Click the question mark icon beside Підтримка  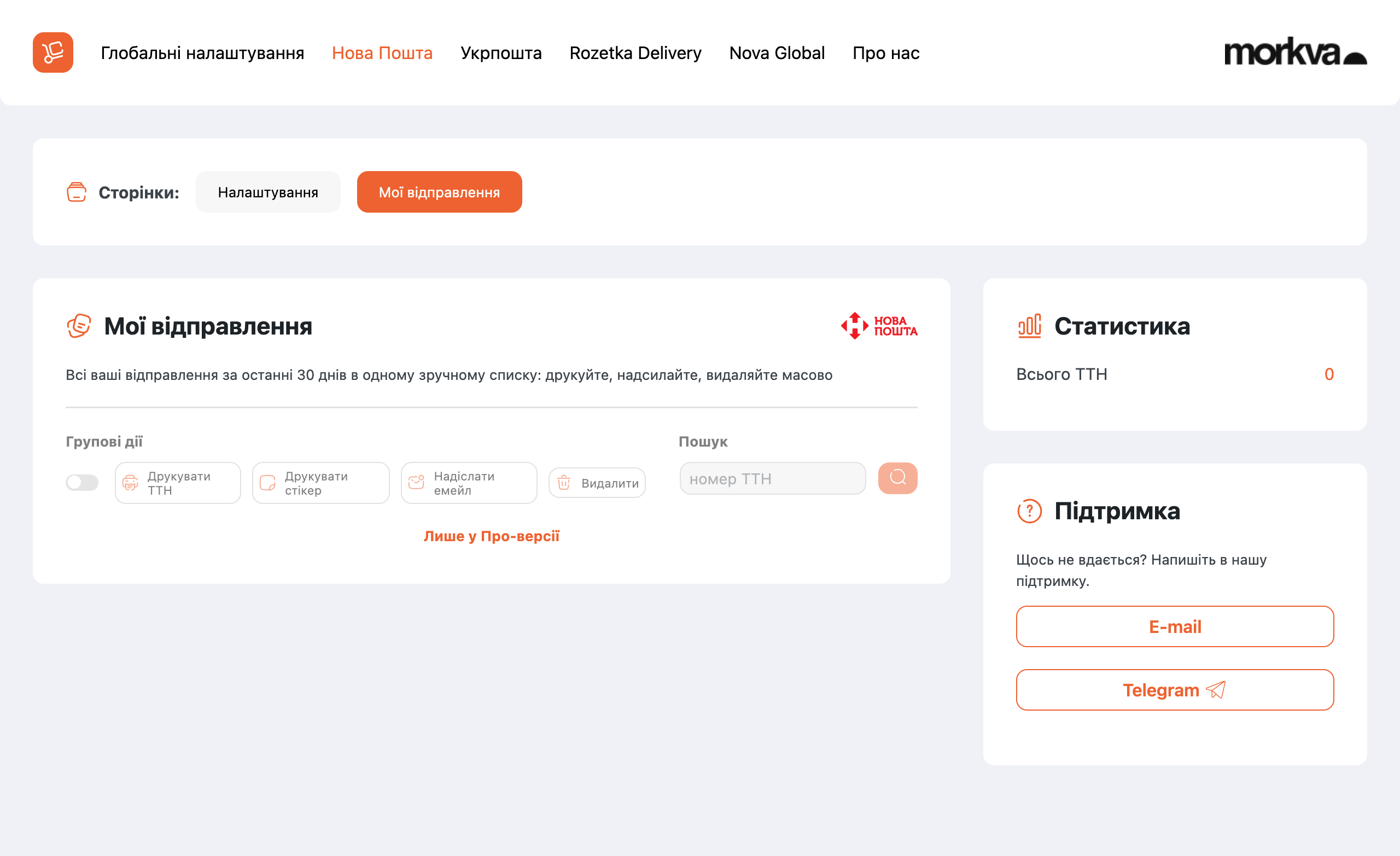point(1030,510)
